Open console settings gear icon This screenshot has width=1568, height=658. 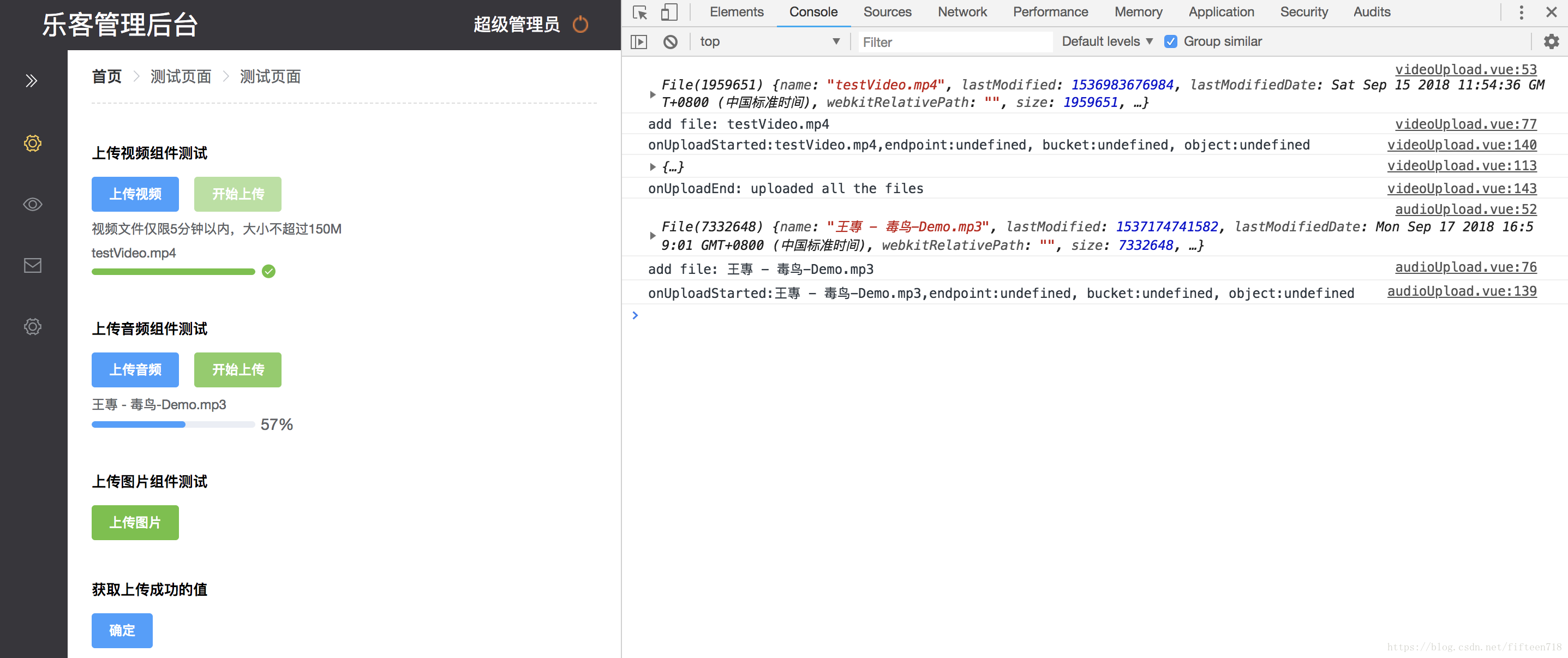click(x=1551, y=42)
